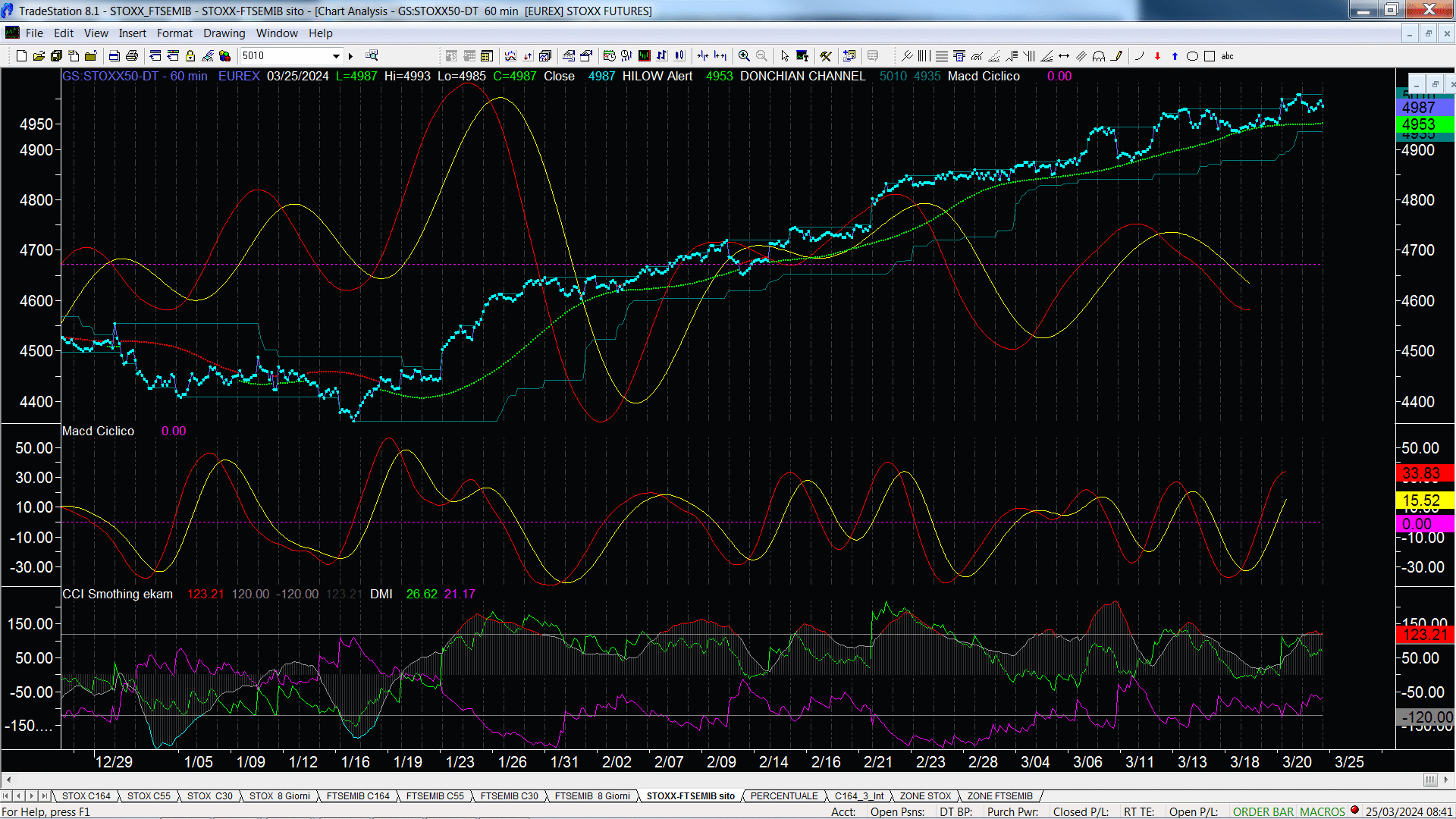Switch to the C164_3_Int tab

coord(859,796)
